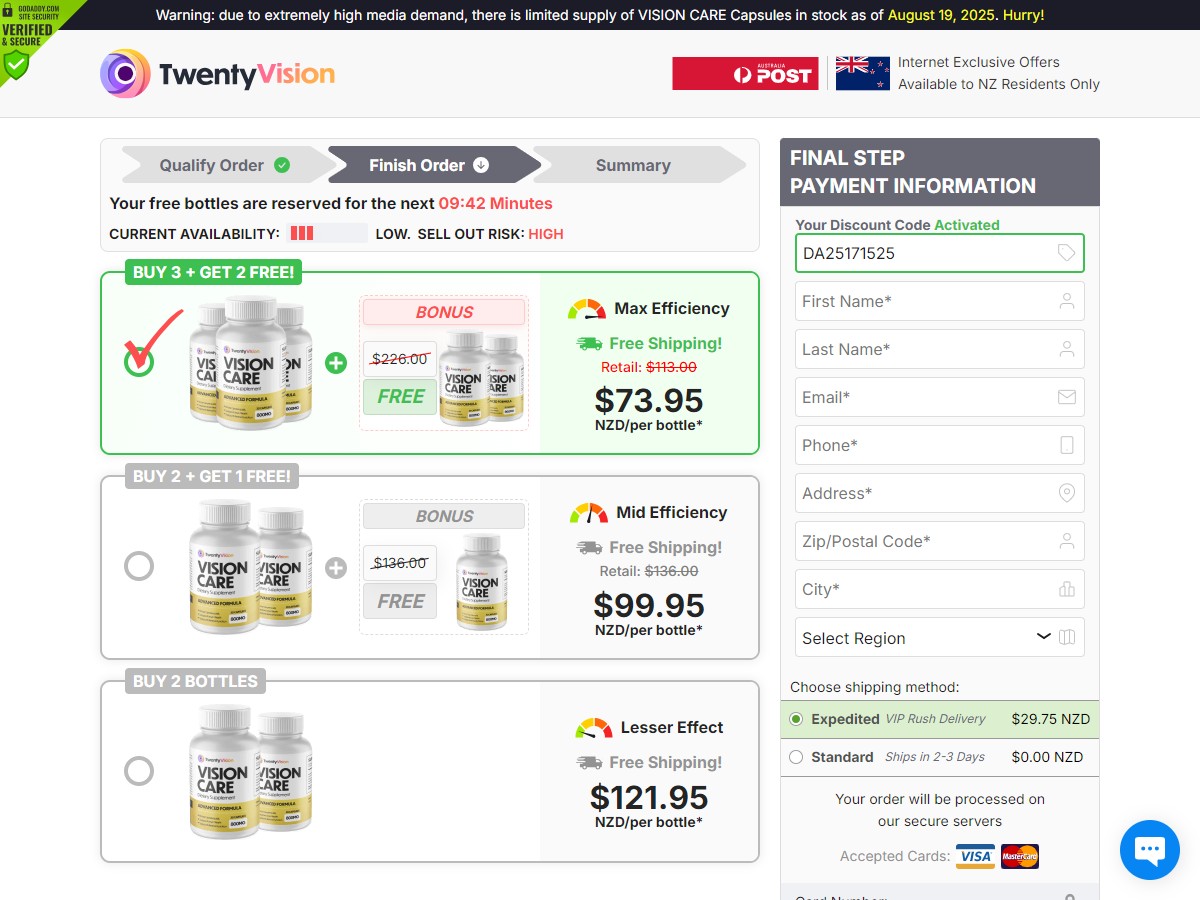
Task: Click the Australia Post logo
Action: (745, 74)
